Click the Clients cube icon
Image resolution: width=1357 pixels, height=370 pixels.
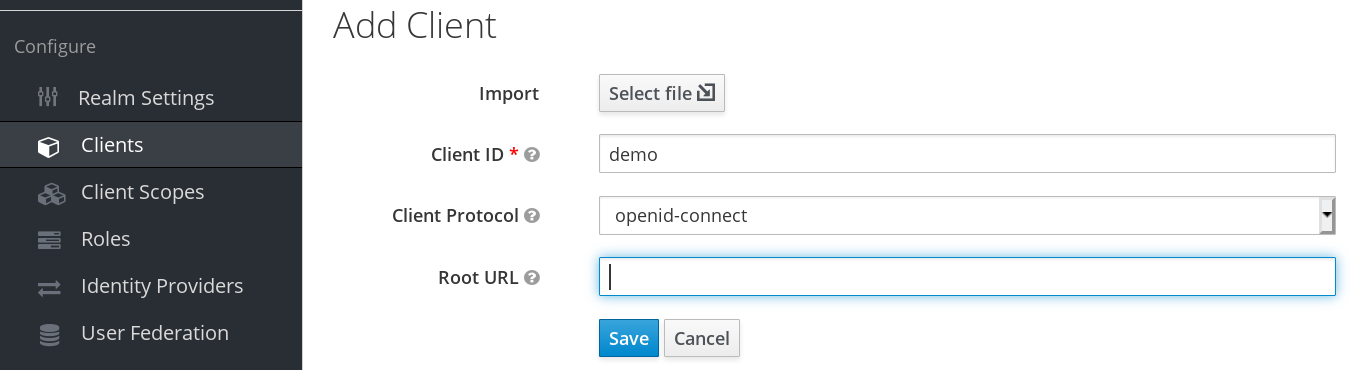pos(48,147)
